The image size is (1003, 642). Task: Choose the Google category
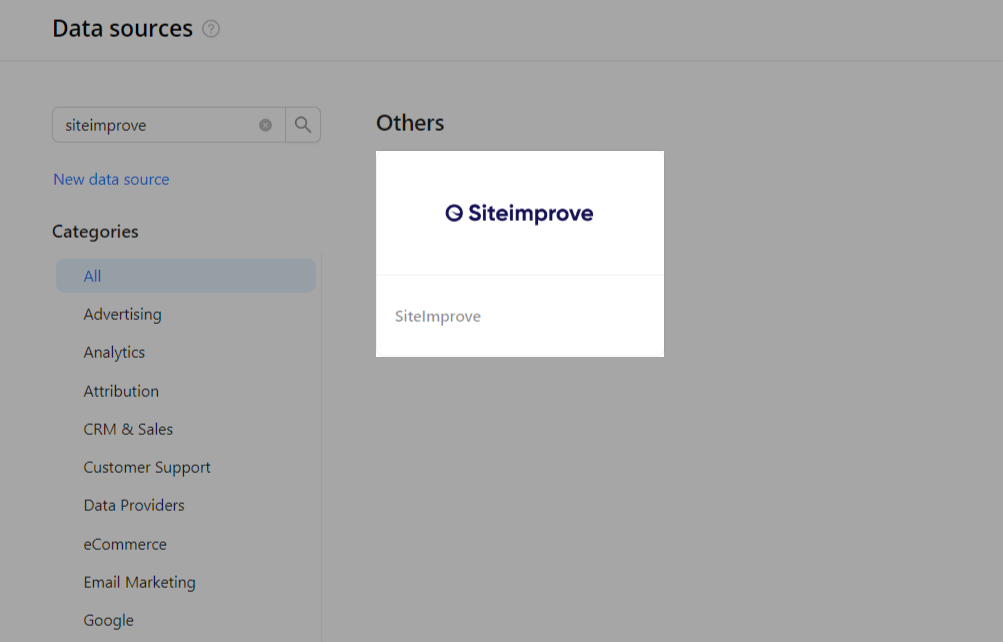(108, 620)
